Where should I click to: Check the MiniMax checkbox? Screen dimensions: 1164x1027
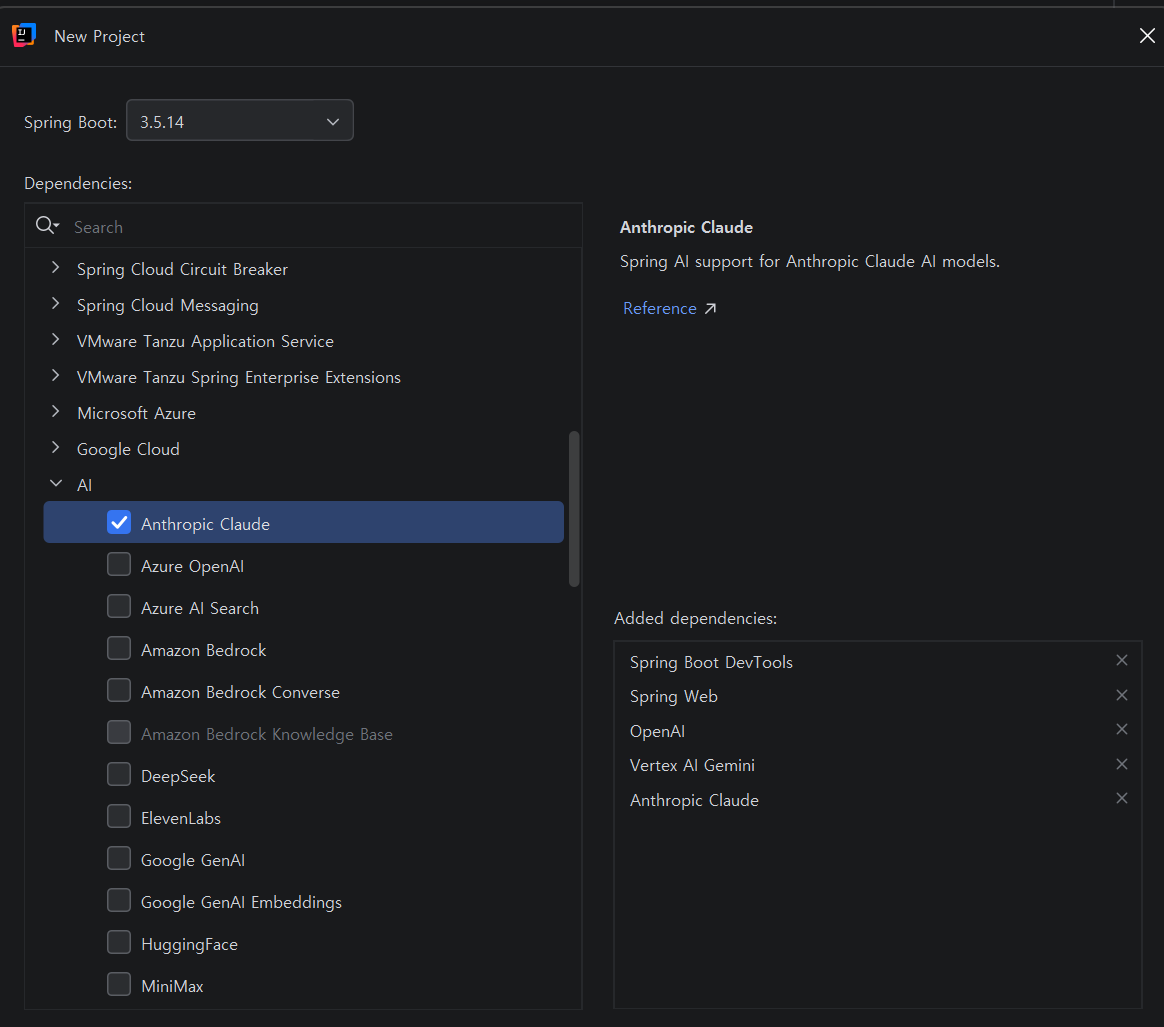coord(119,984)
